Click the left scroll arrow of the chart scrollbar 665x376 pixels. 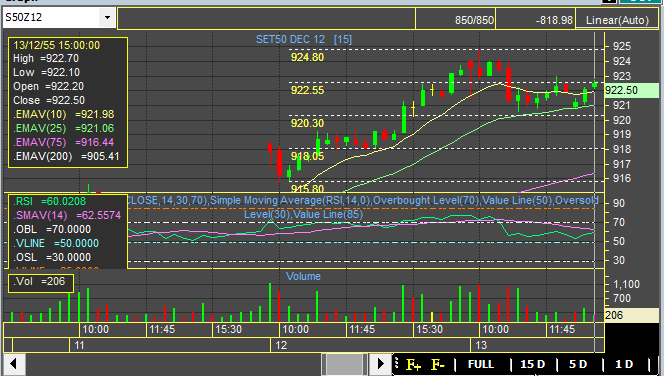[14, 364]
